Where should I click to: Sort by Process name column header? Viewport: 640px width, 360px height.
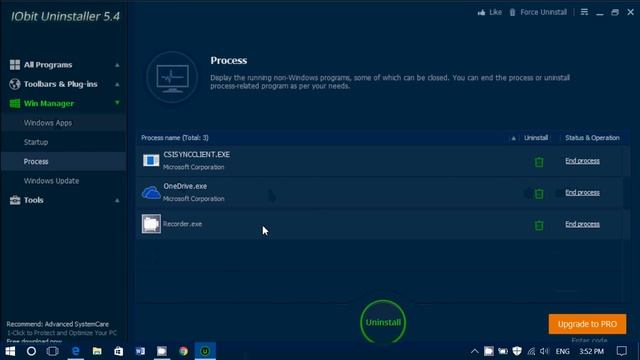click(x=175, y=138)
